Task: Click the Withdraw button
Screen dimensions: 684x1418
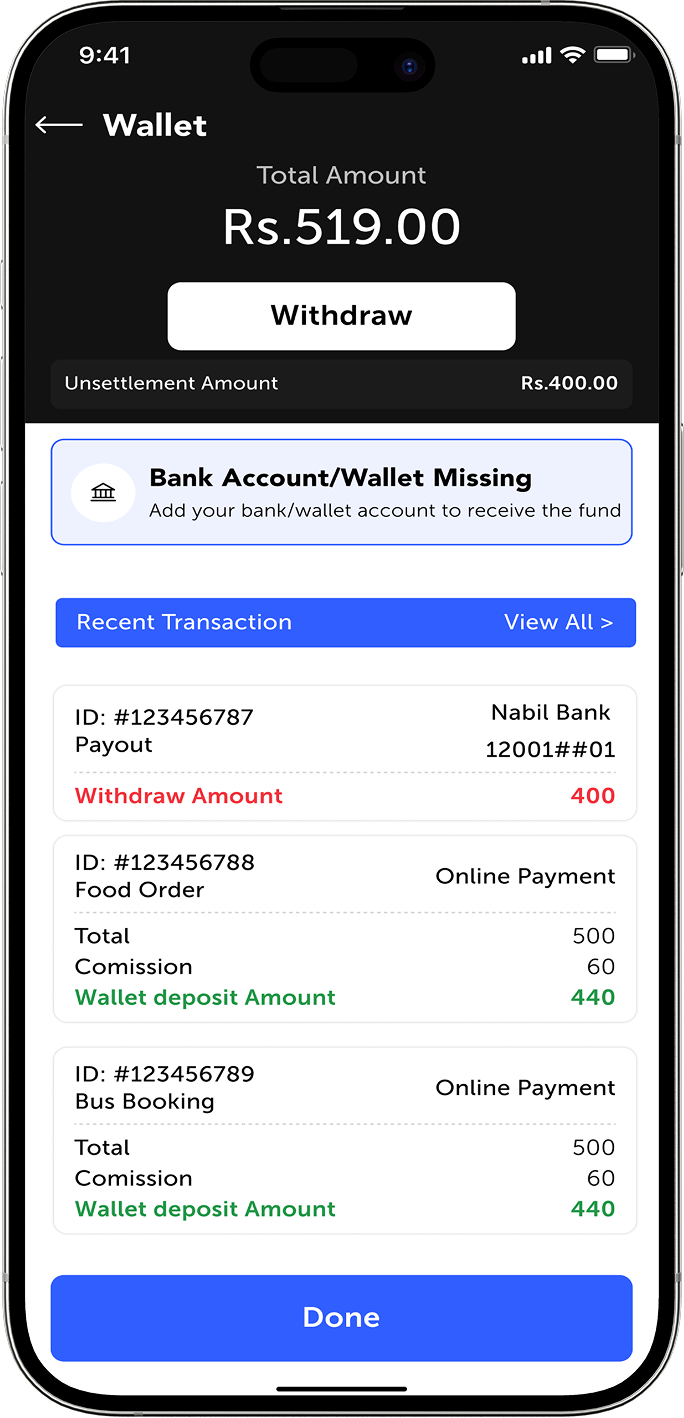Action: click(x=341, y=316)
